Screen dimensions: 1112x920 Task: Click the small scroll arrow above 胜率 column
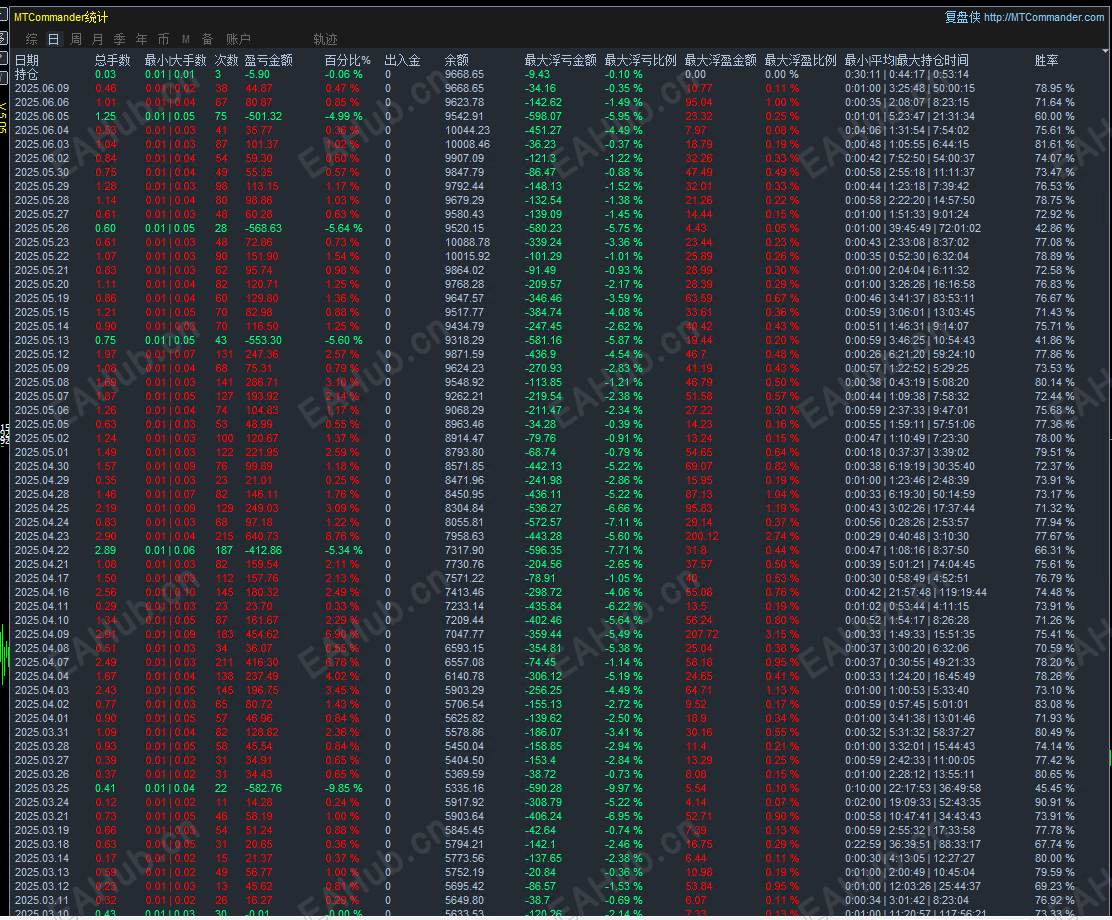(x=1105, y=51)
